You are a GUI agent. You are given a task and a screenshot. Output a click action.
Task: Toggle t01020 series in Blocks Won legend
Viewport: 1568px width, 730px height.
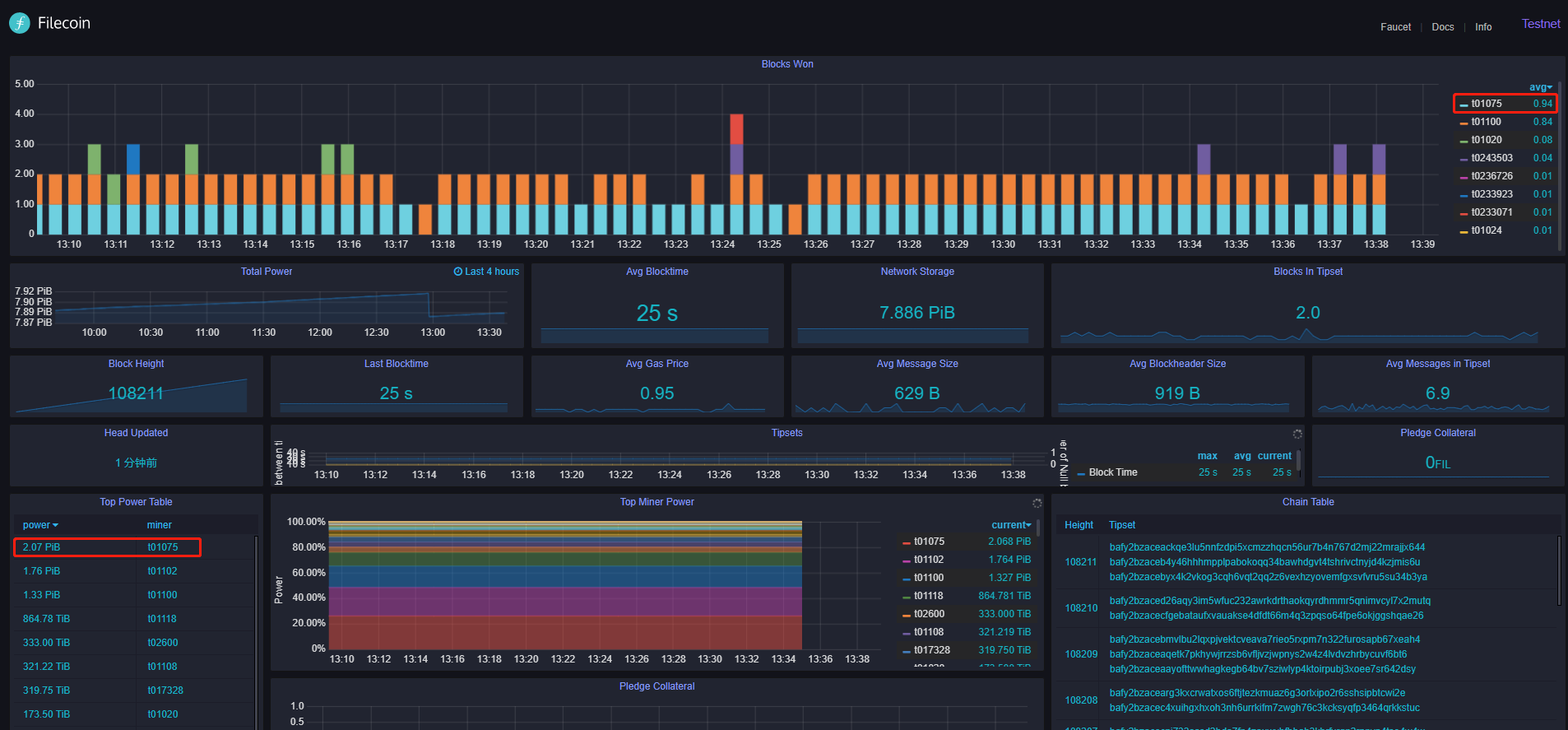click(x=1487, y=140)
